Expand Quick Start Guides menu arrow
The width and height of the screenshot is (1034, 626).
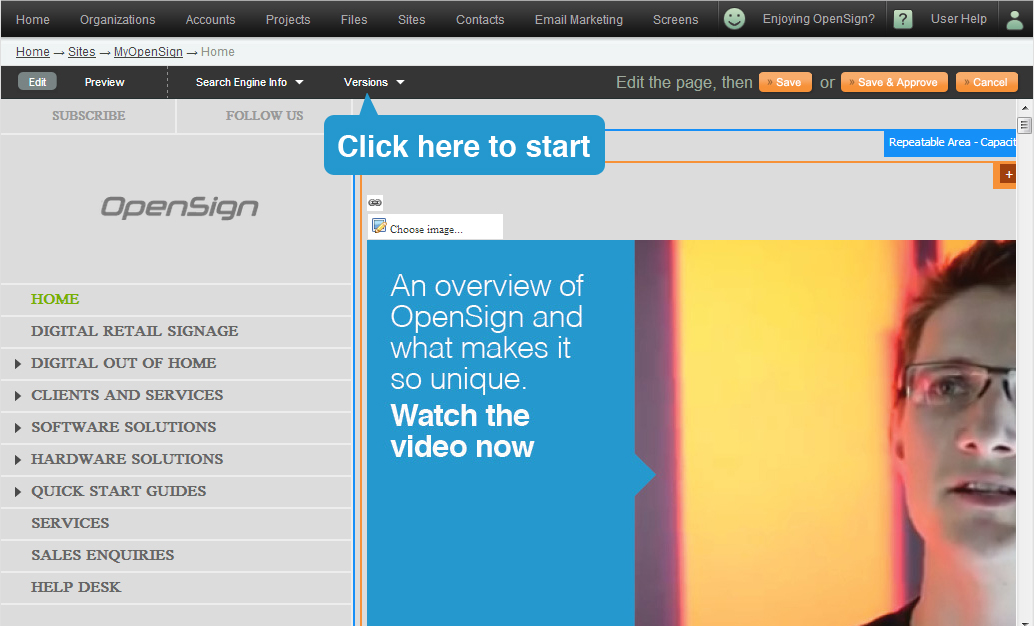pyautogui.click(x=18, y=491)
